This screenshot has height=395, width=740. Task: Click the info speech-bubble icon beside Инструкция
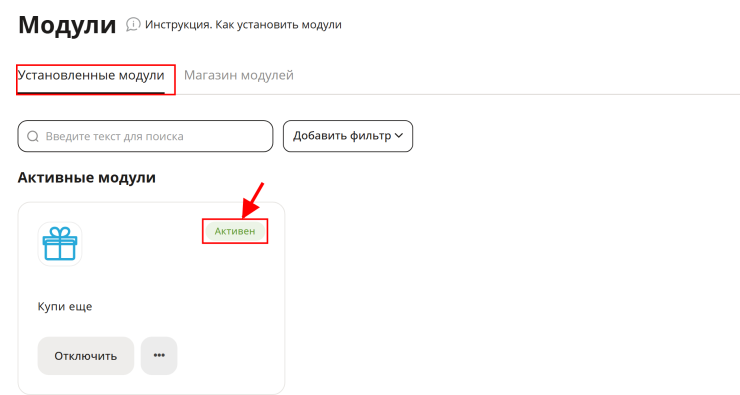[x=133, y=24]
